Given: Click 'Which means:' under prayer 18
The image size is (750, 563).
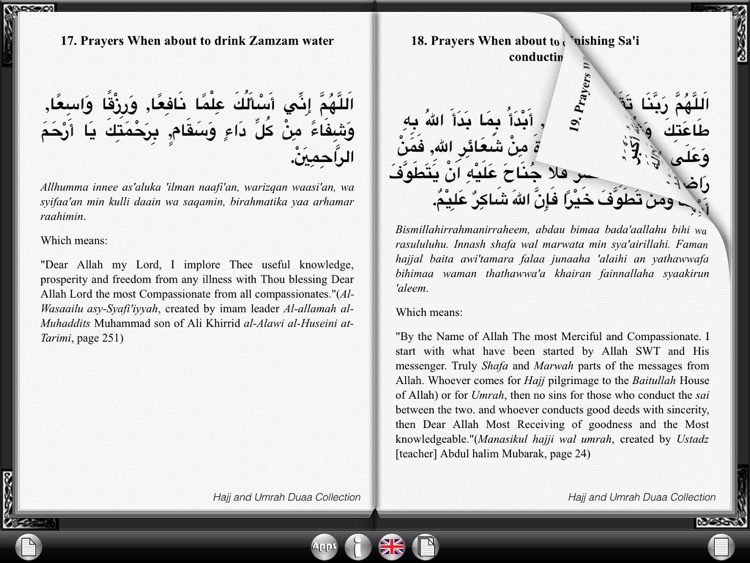Looking at the screenshot, I should 429,312.
